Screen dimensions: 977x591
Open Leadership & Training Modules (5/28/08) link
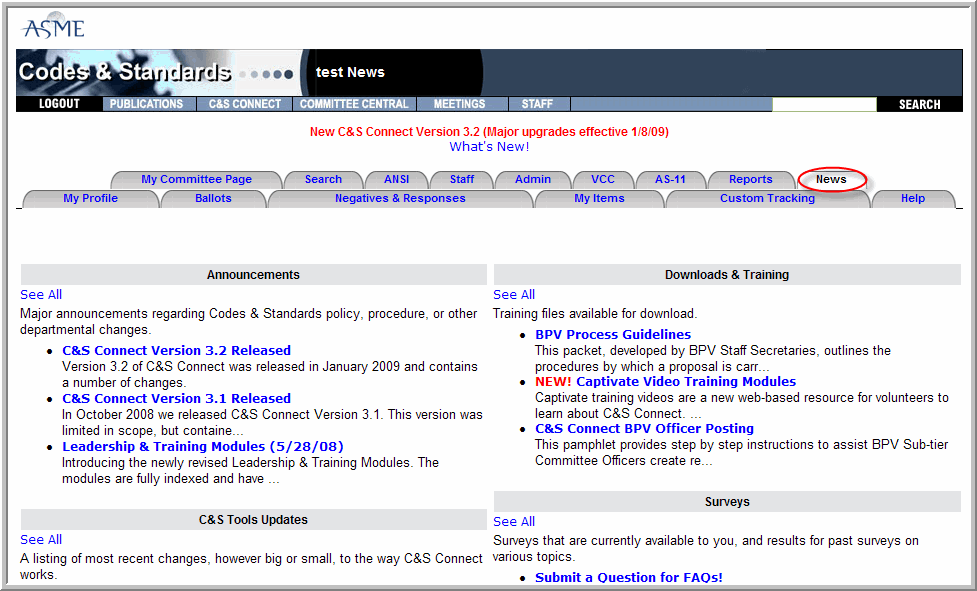(203, 447)
